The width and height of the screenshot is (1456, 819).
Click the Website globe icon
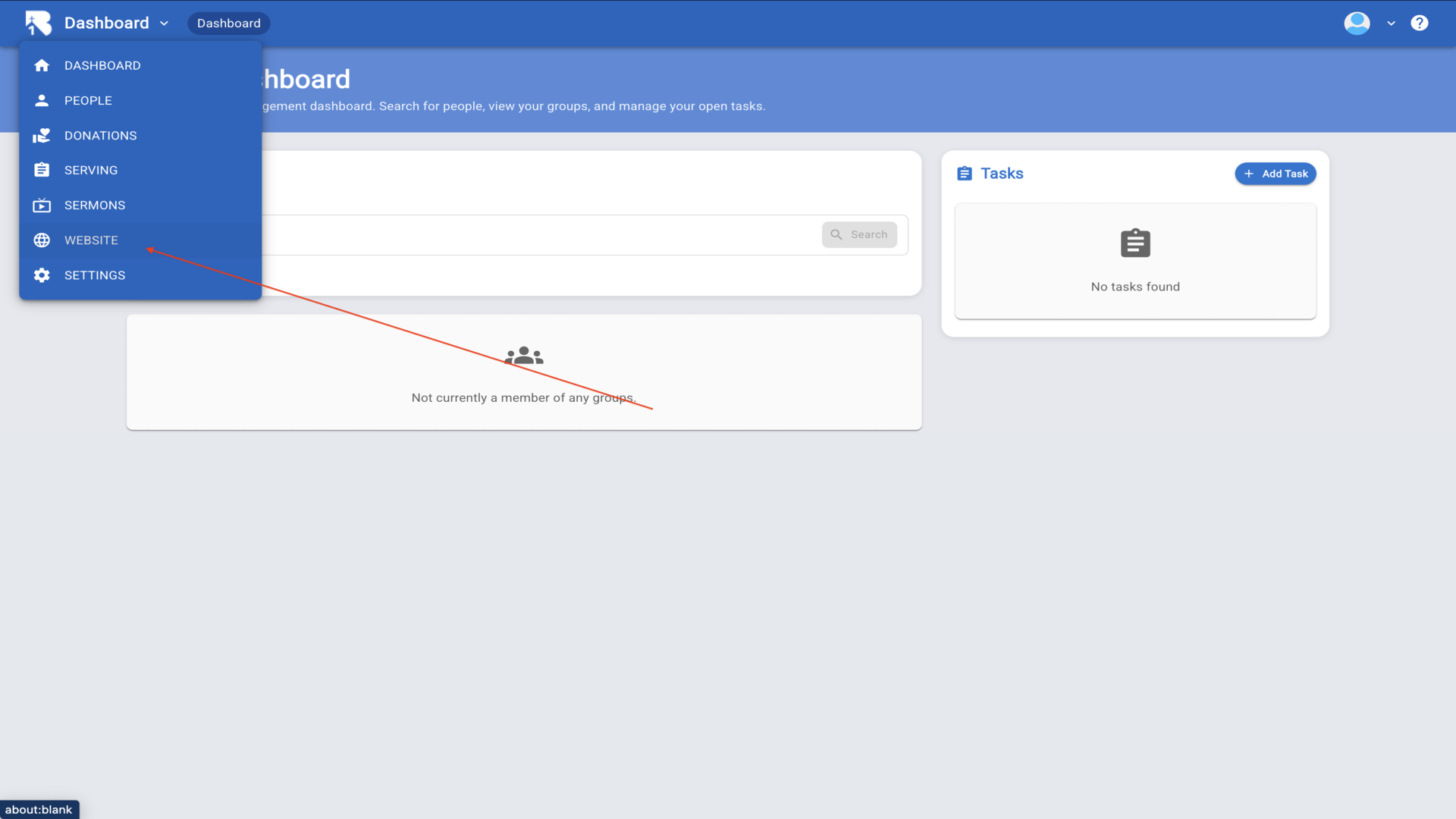(x=42, y=240)
